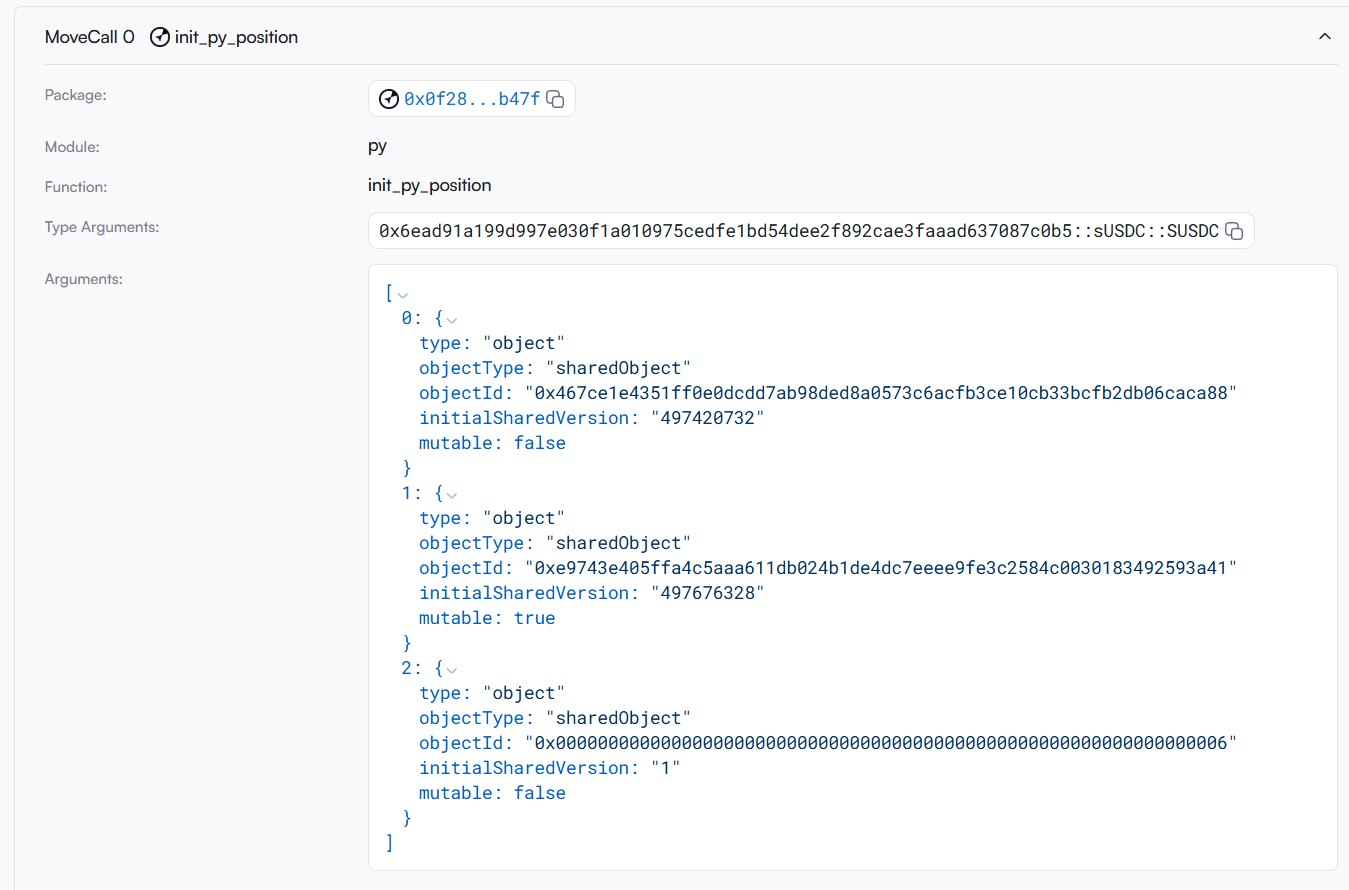This screenshot has height=890, width=1349.
Task: Copy the sUSDC type argument string
Action: coord(1235,231)
